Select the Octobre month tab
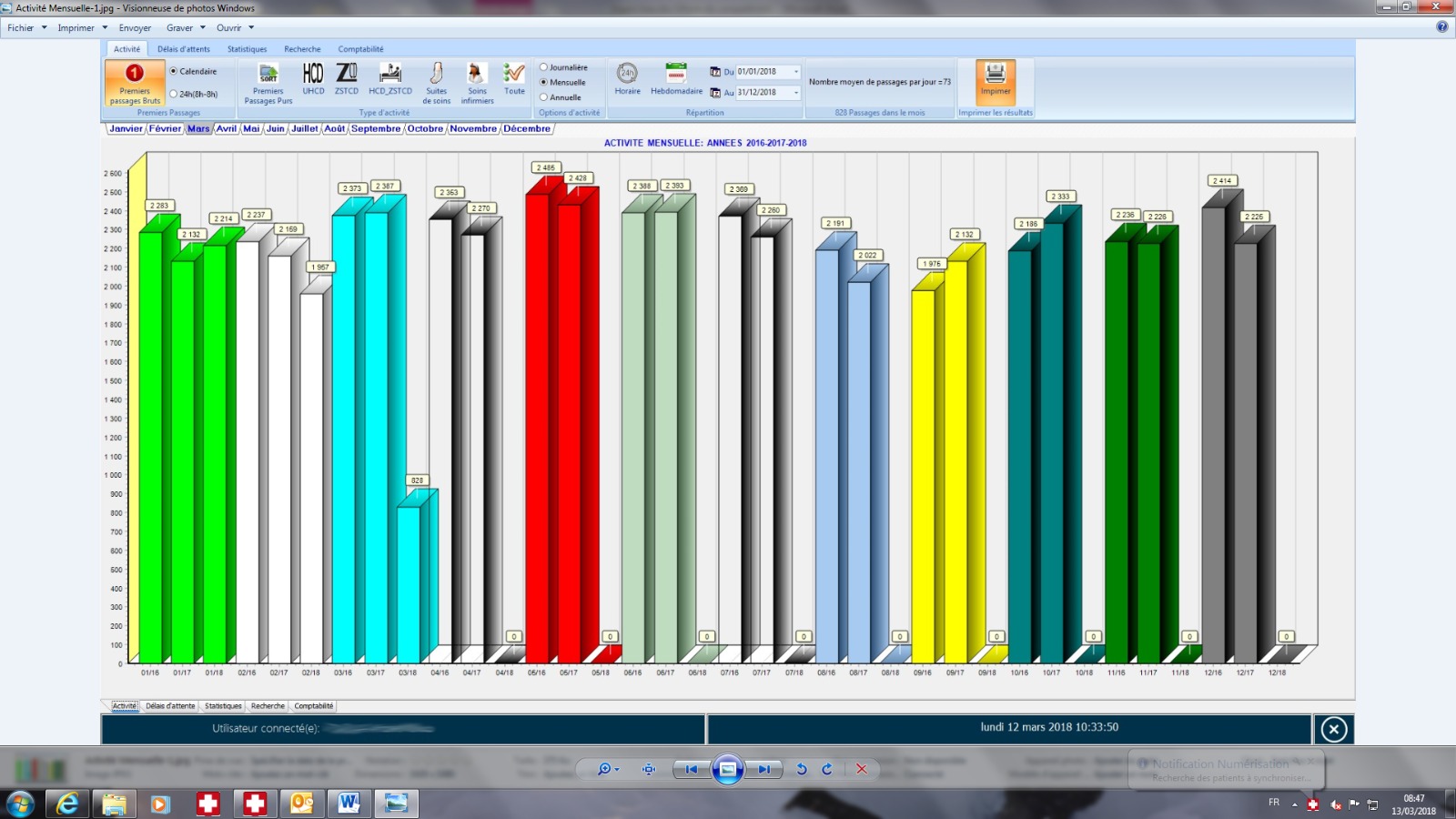1456x819 pixels. coord(425,128)
